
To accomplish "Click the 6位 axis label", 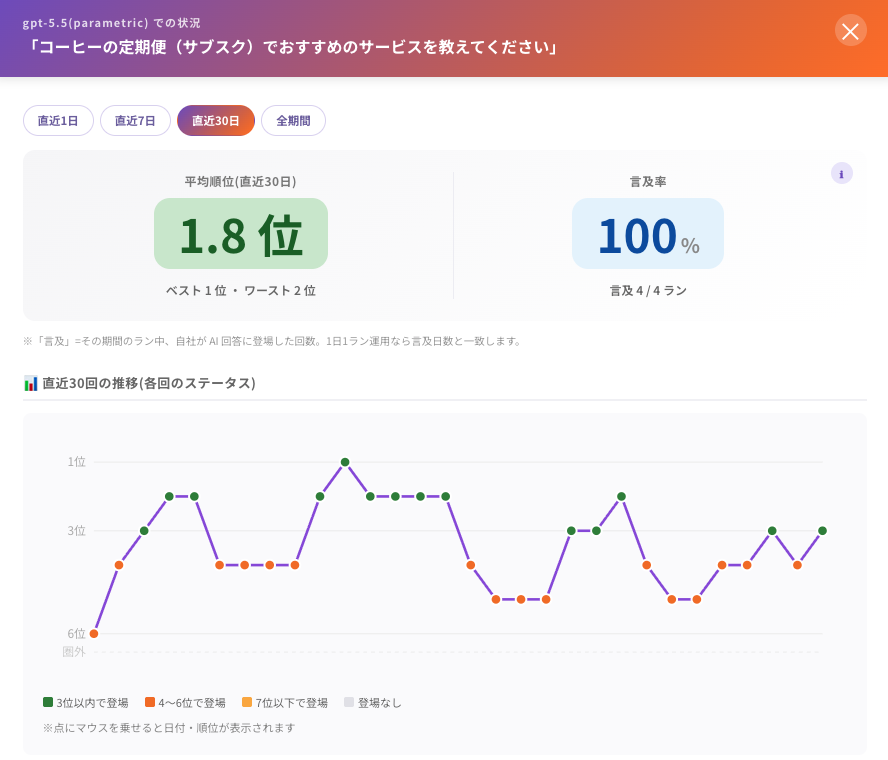I will point(76,633).
